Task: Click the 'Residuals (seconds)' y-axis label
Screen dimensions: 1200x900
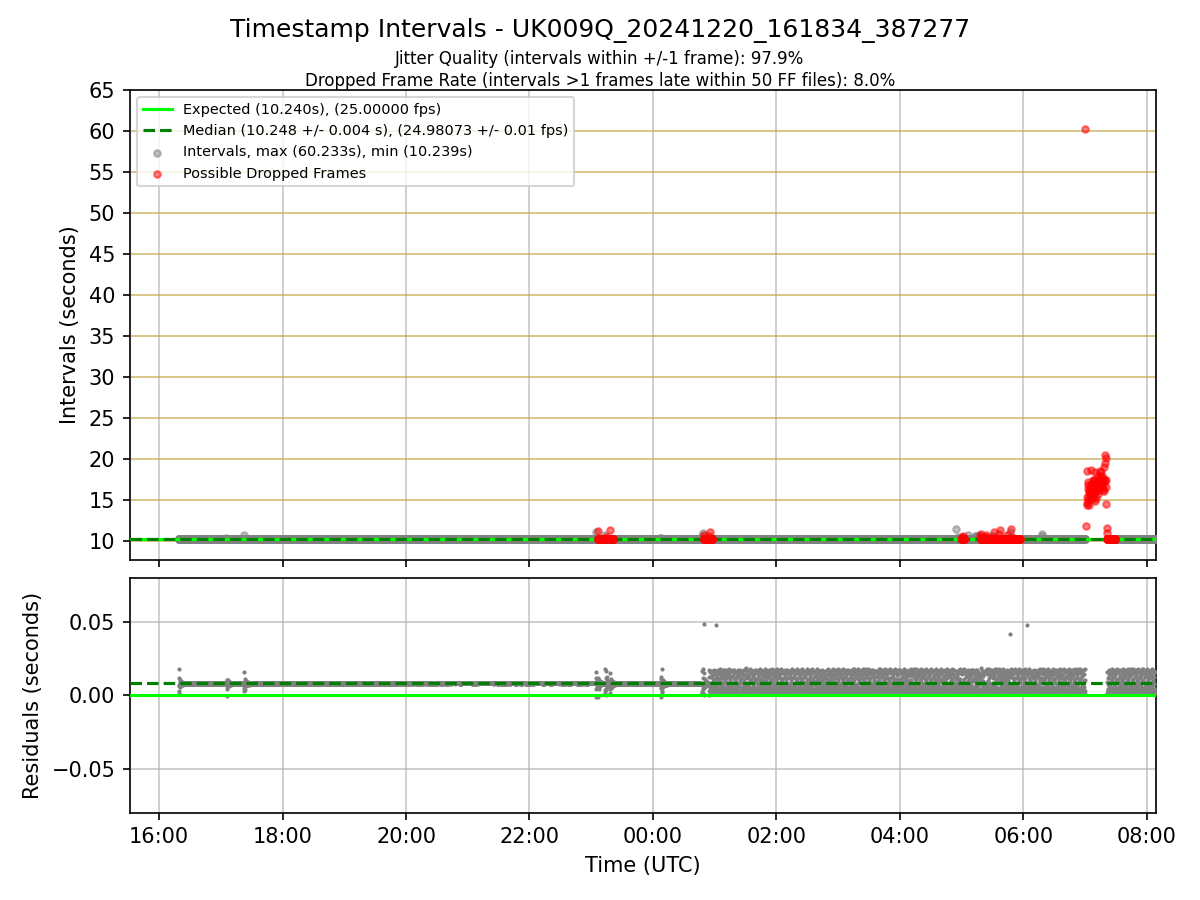Action: [32, 696]
